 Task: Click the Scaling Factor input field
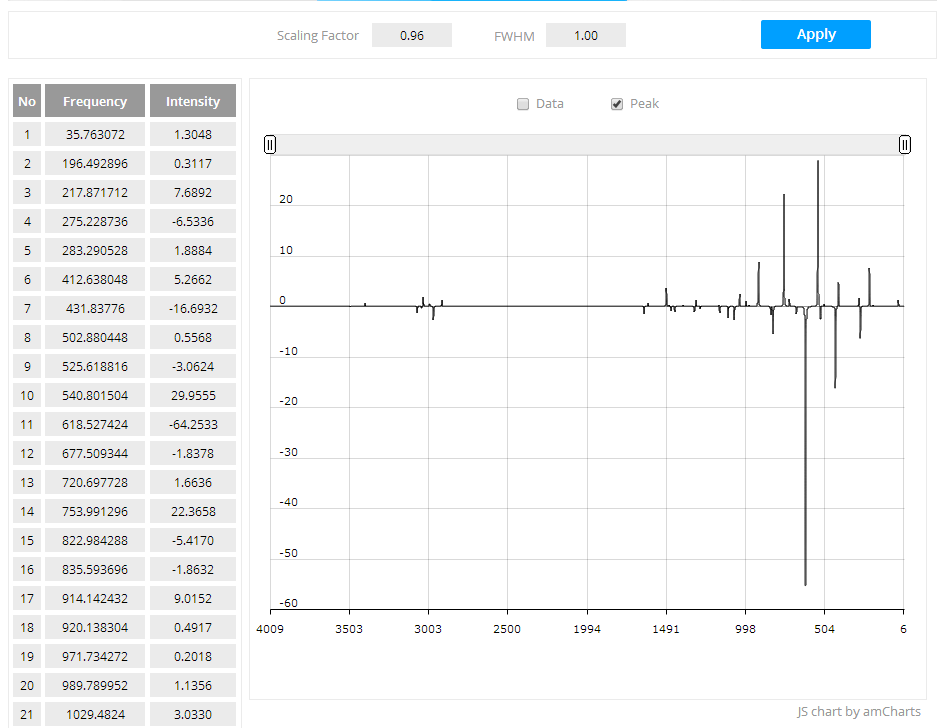tap(411, 35)
